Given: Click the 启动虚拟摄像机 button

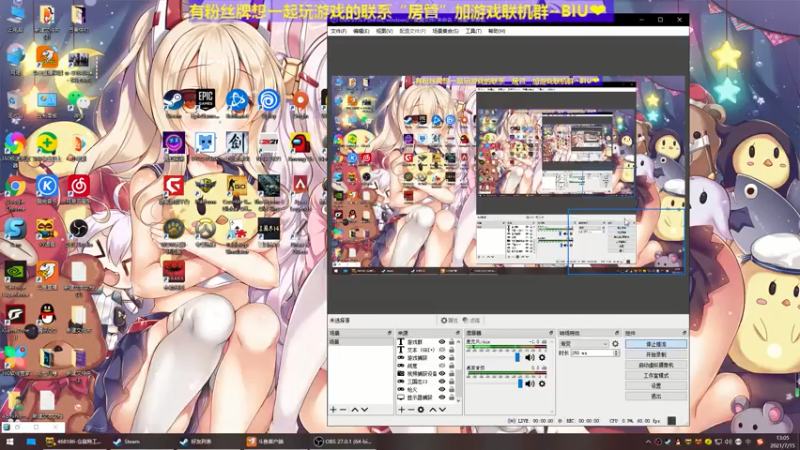Looking at the screenshot, I should 656,365.
